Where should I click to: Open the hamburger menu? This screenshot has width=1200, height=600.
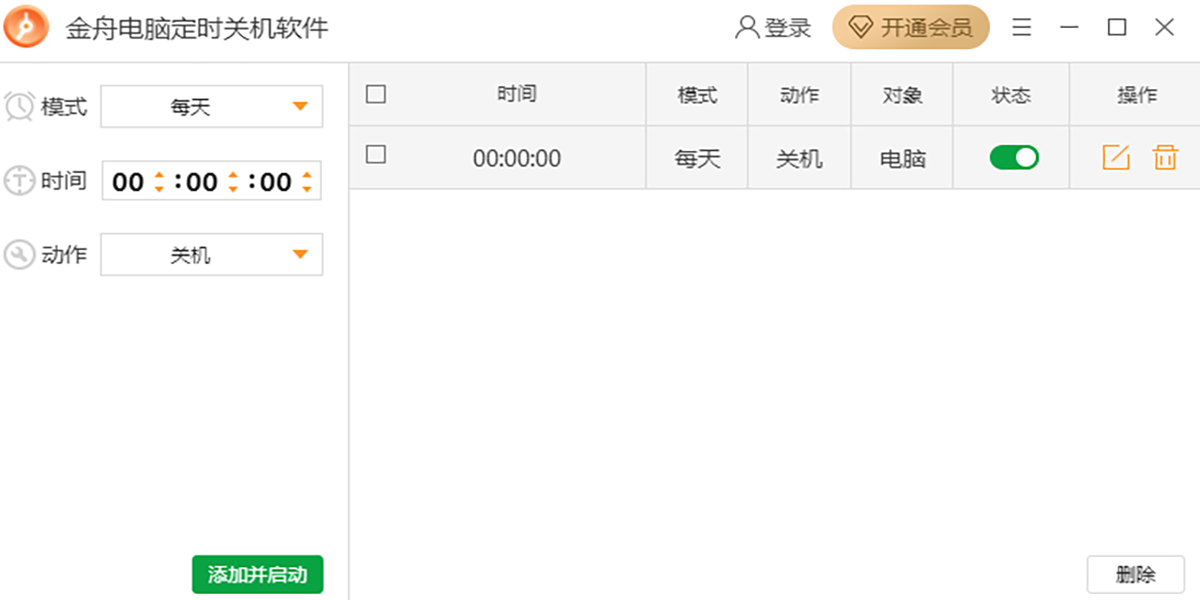(1021, 27)
